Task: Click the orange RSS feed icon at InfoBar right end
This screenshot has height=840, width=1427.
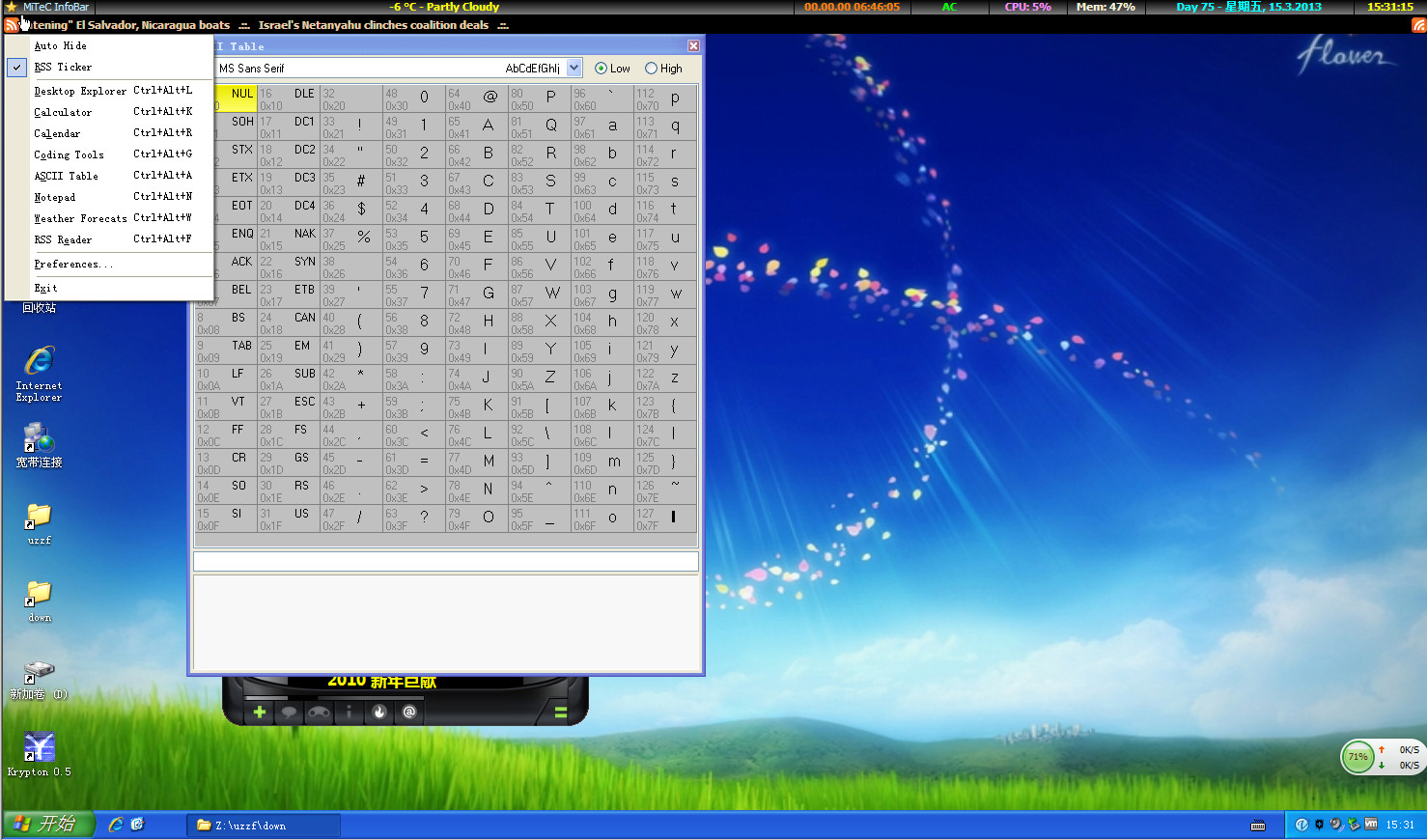Action: pyautogui.click(x=1418, y=25)
